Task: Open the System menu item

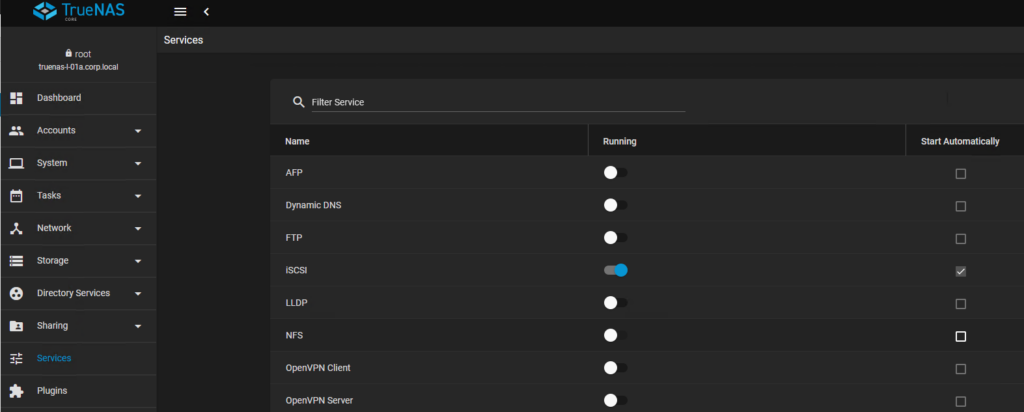Action: pyautogui.click(x=52, y=163)
